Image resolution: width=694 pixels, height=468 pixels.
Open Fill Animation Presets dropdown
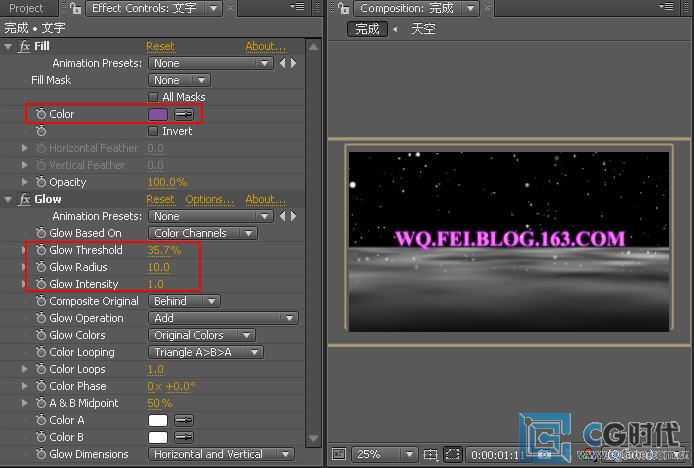(211, 63)
